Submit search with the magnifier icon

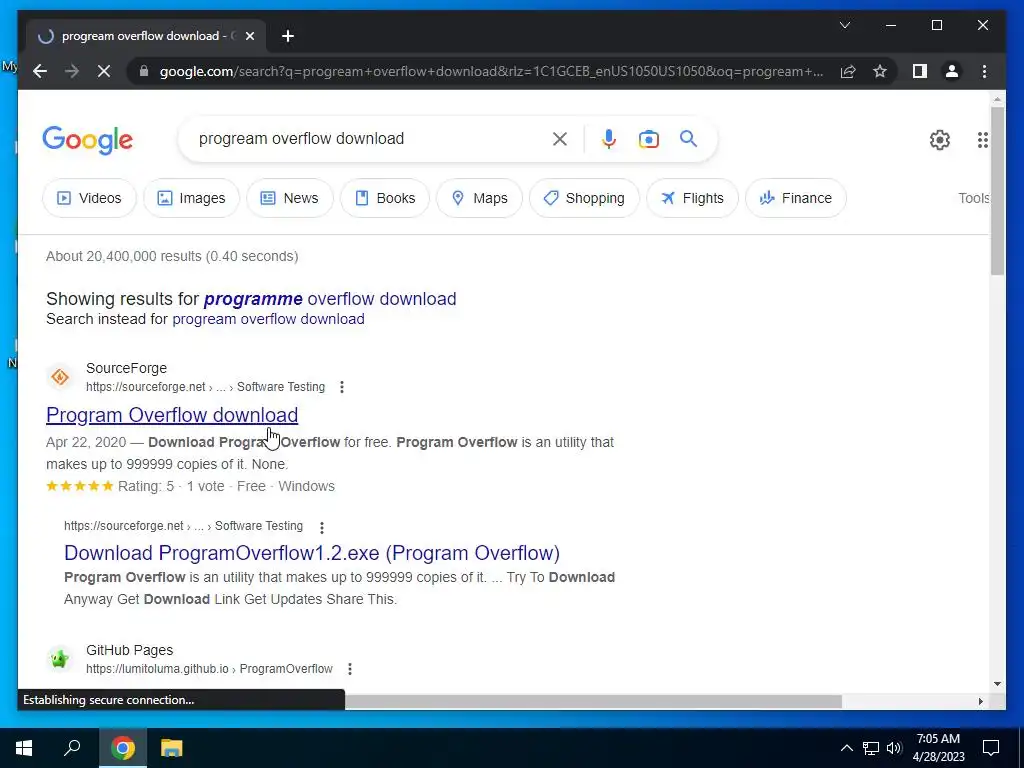688,138
